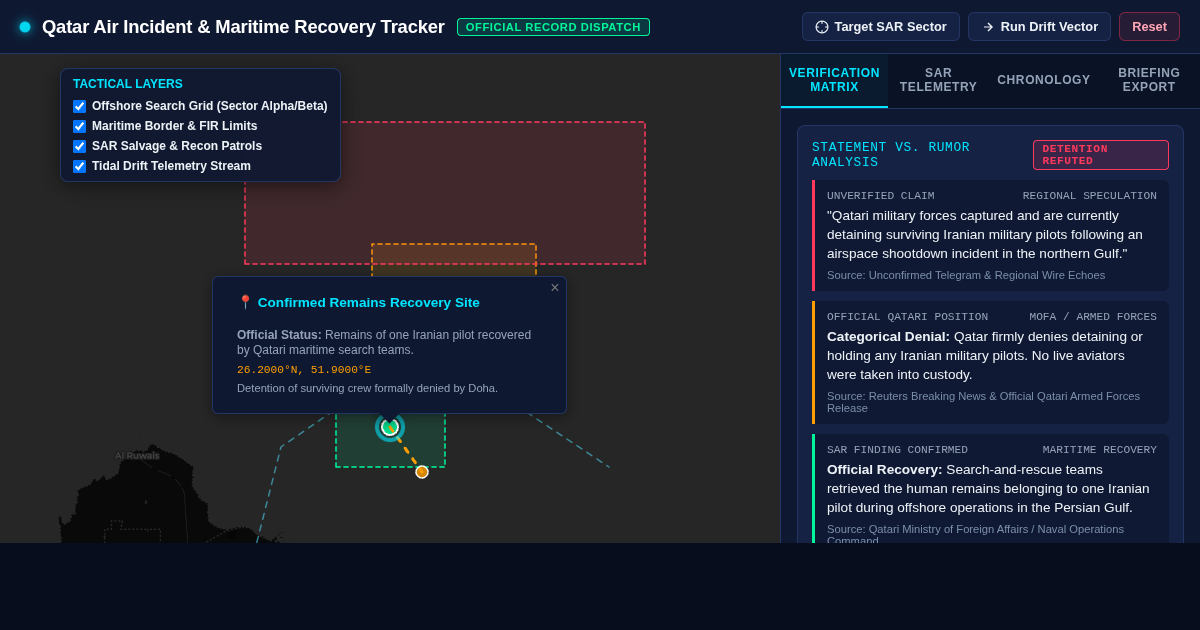This screenshot has width=1200, height=630.
Task: Disable Tidal Drift Telemetry Stream layer
Action: 80,166
